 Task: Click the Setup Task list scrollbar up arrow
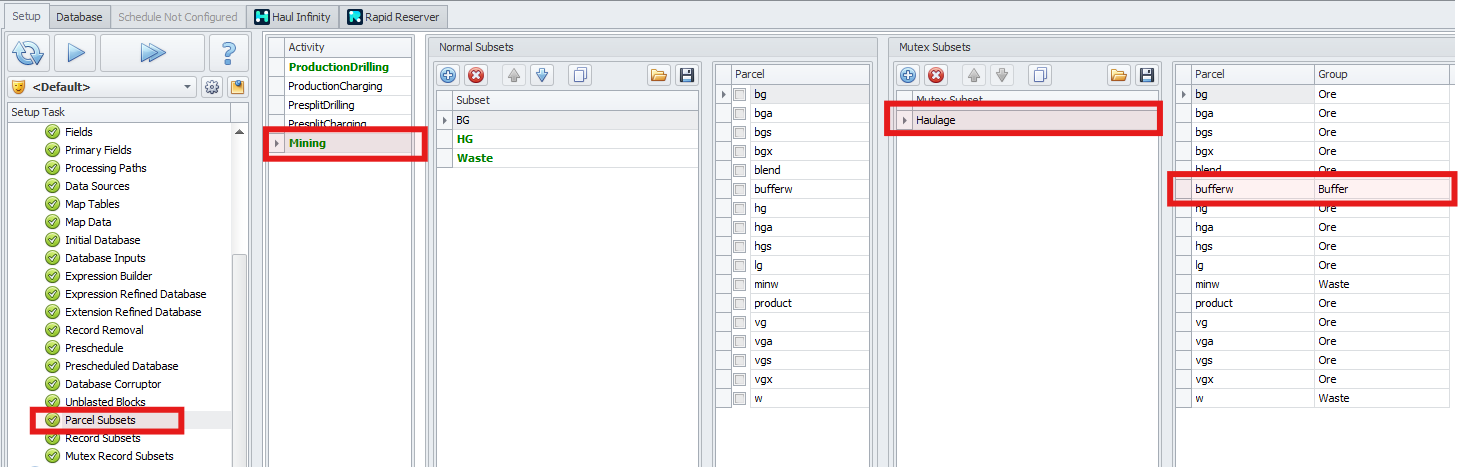pyautogui.click(x=239, y=132)
